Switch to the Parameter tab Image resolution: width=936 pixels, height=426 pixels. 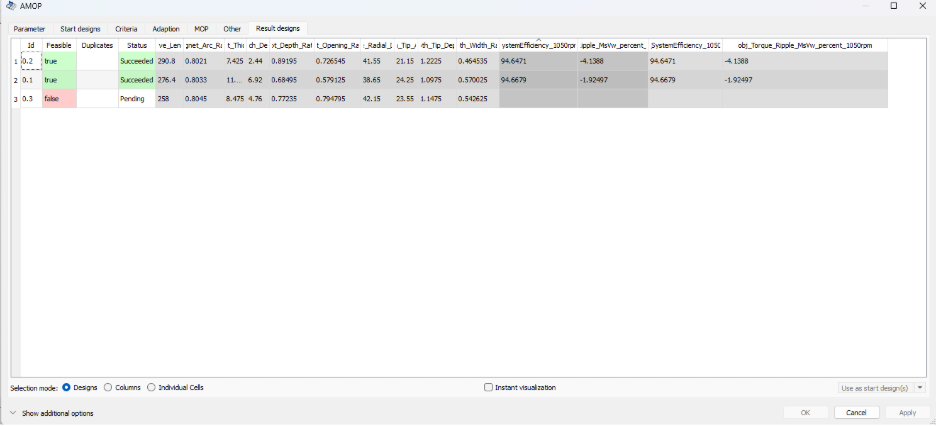(29, 29)
